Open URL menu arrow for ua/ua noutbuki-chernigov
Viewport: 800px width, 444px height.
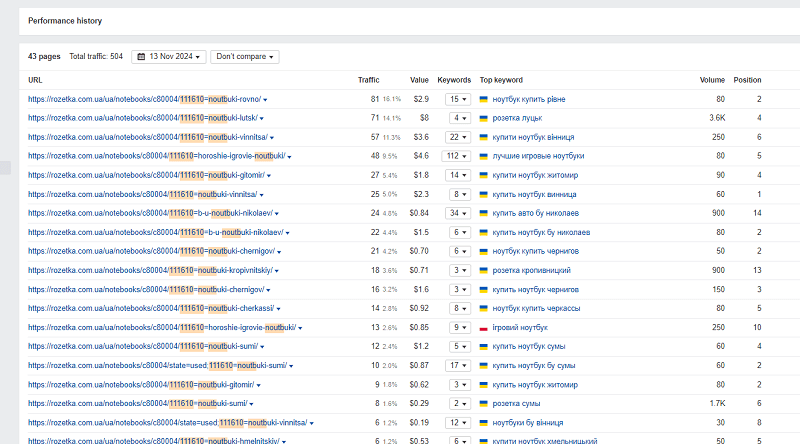[279, 252]
